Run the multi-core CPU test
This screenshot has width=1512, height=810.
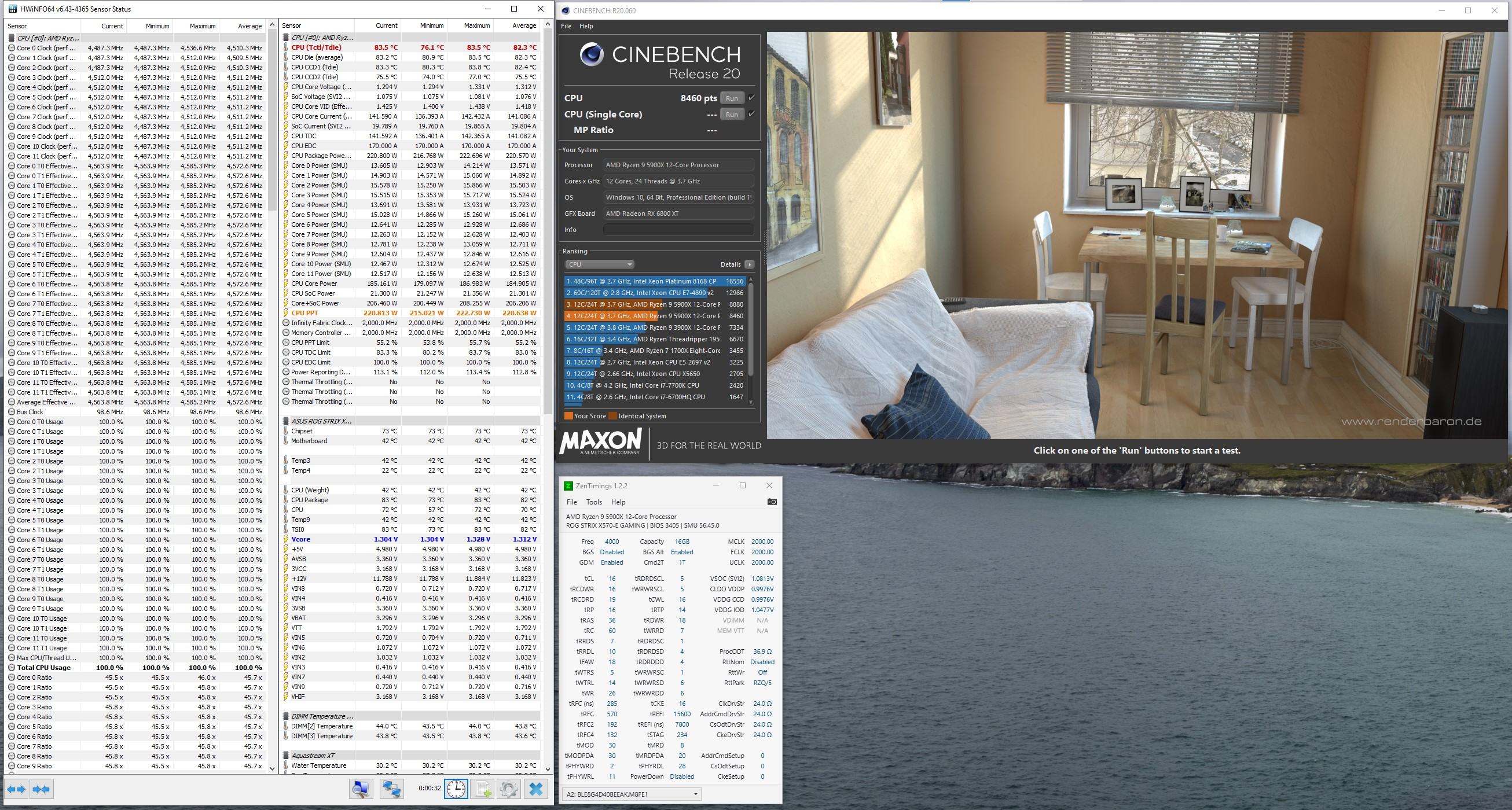731,98
